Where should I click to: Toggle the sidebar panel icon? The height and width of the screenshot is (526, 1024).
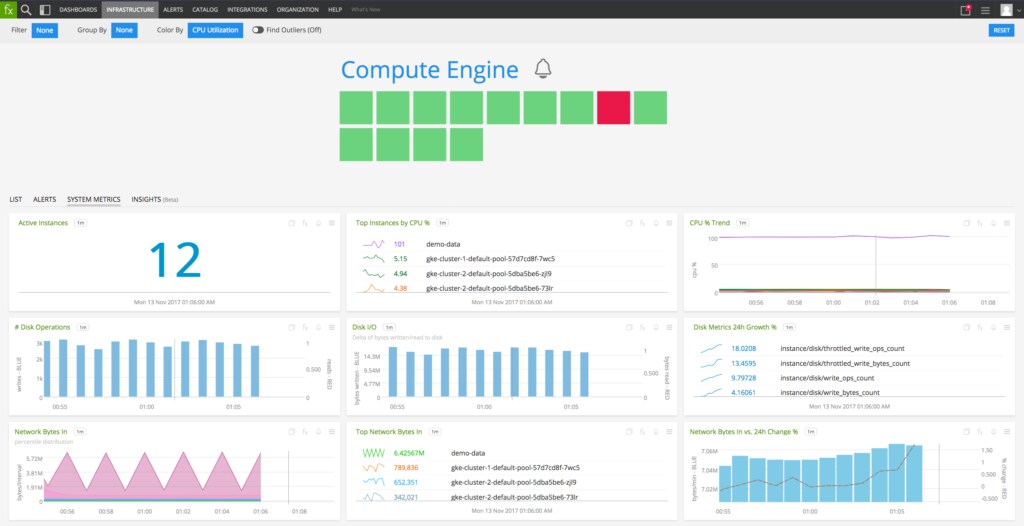pos(45,10)
